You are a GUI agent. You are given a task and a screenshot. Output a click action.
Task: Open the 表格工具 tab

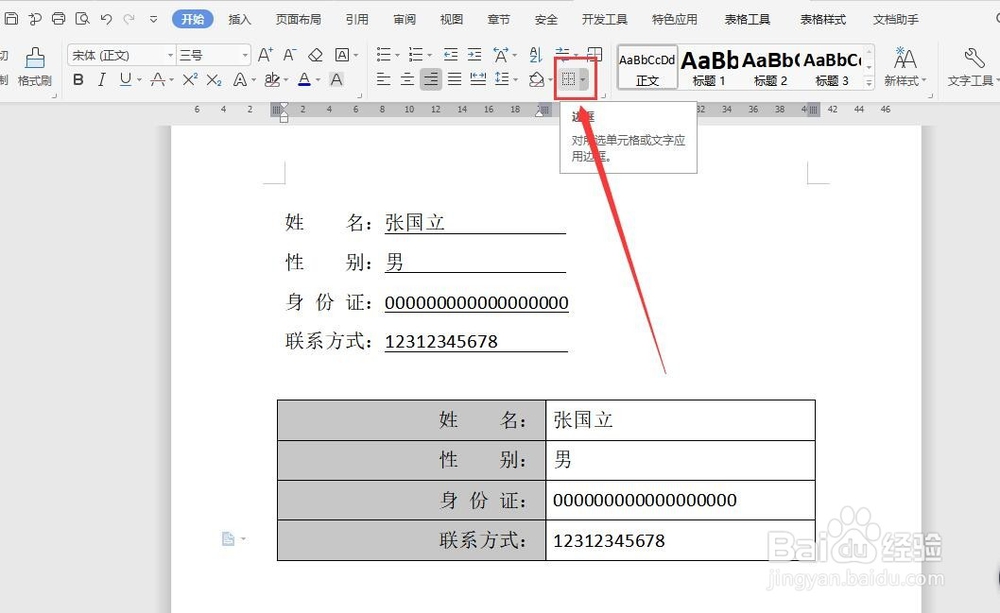(x=747, y=19)
